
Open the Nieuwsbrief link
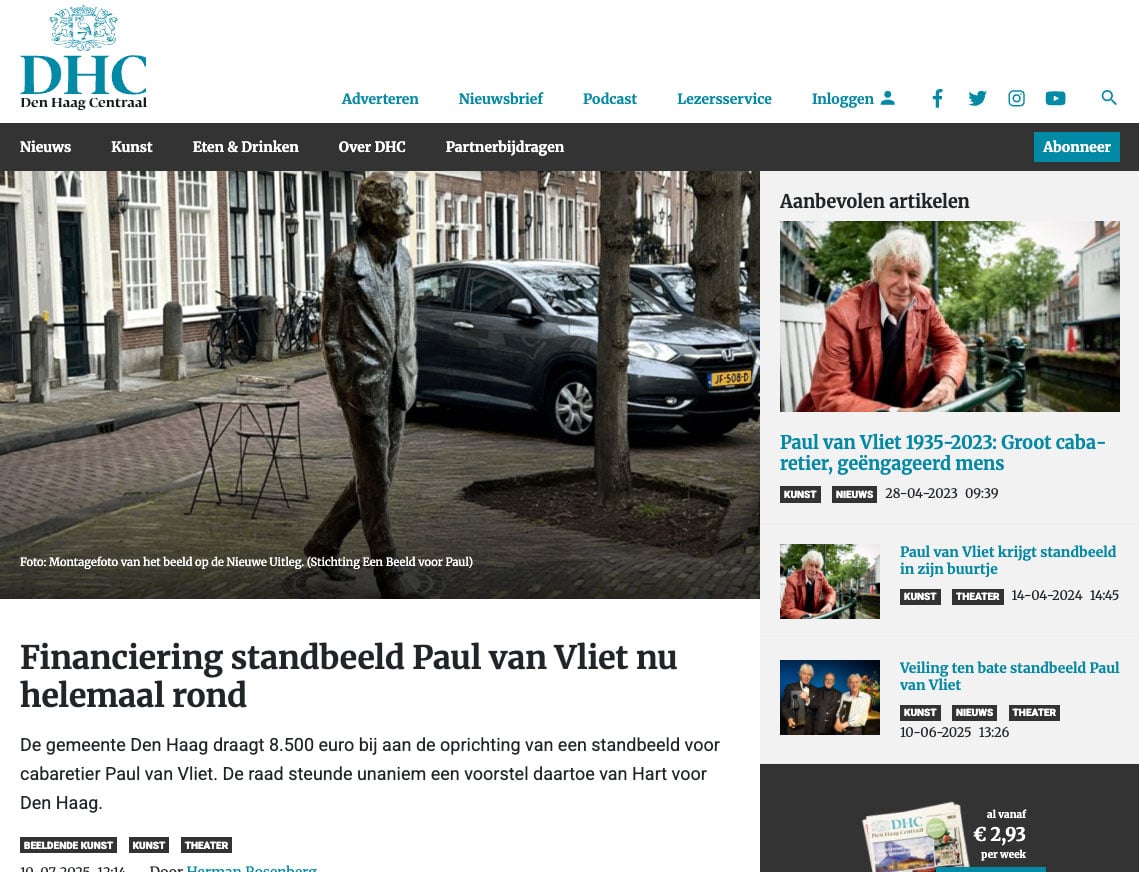(x=500, y=99)
